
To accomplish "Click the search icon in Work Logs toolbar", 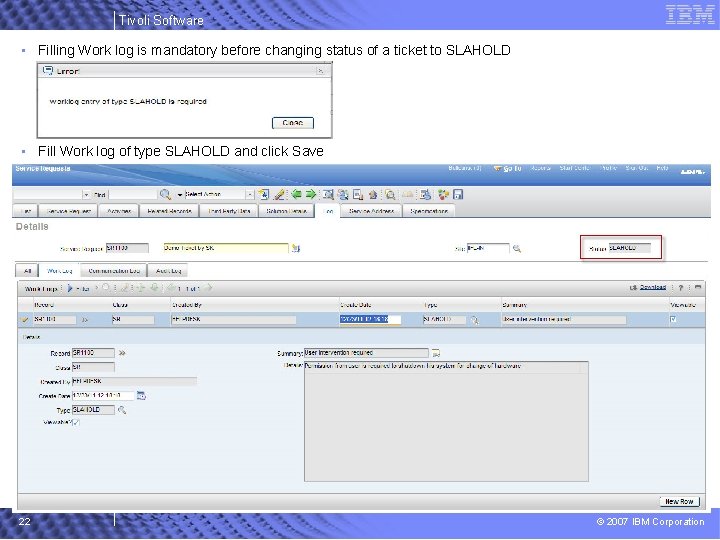I will pos(106,288).
